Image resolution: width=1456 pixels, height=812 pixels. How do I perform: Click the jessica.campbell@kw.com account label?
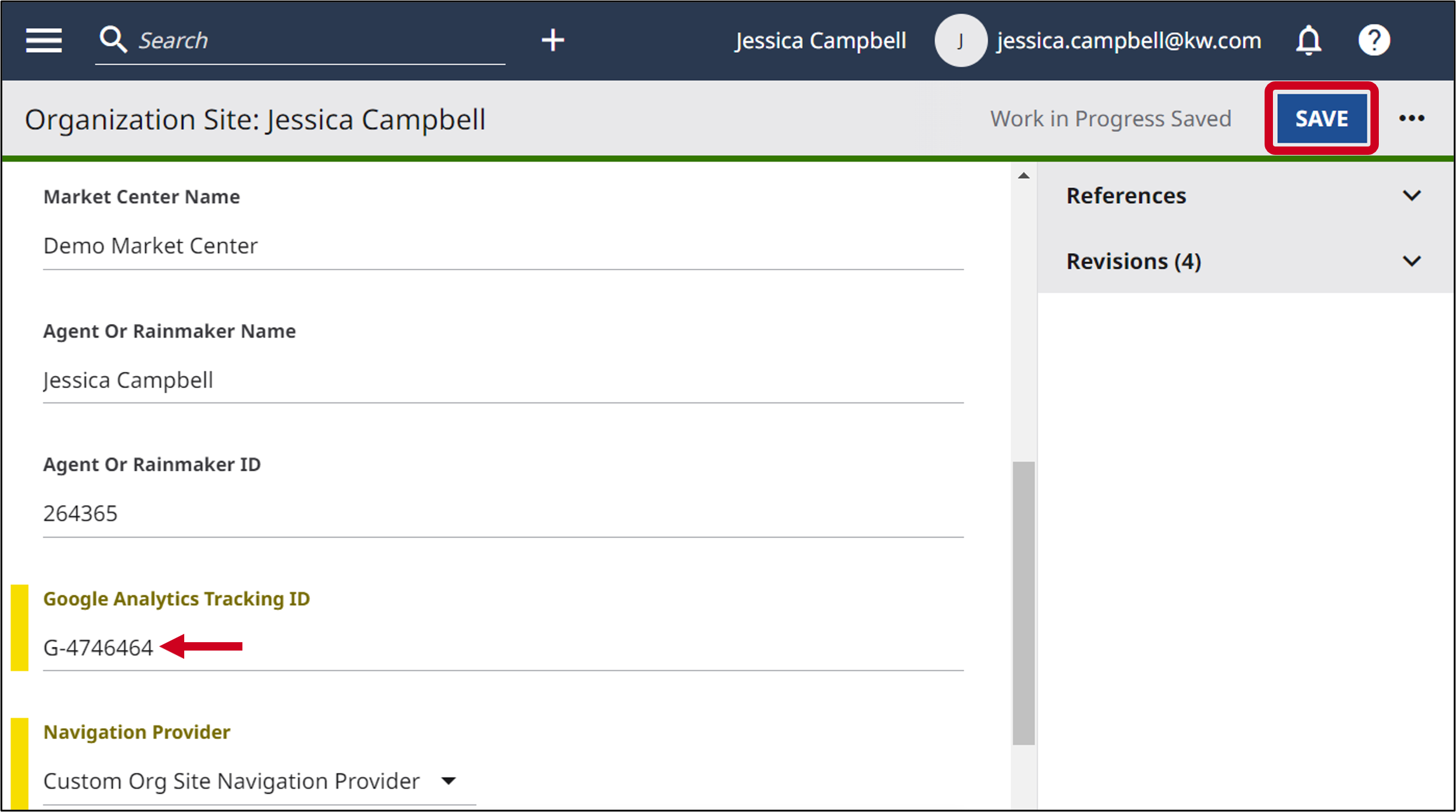click(x=1129, y=41)
